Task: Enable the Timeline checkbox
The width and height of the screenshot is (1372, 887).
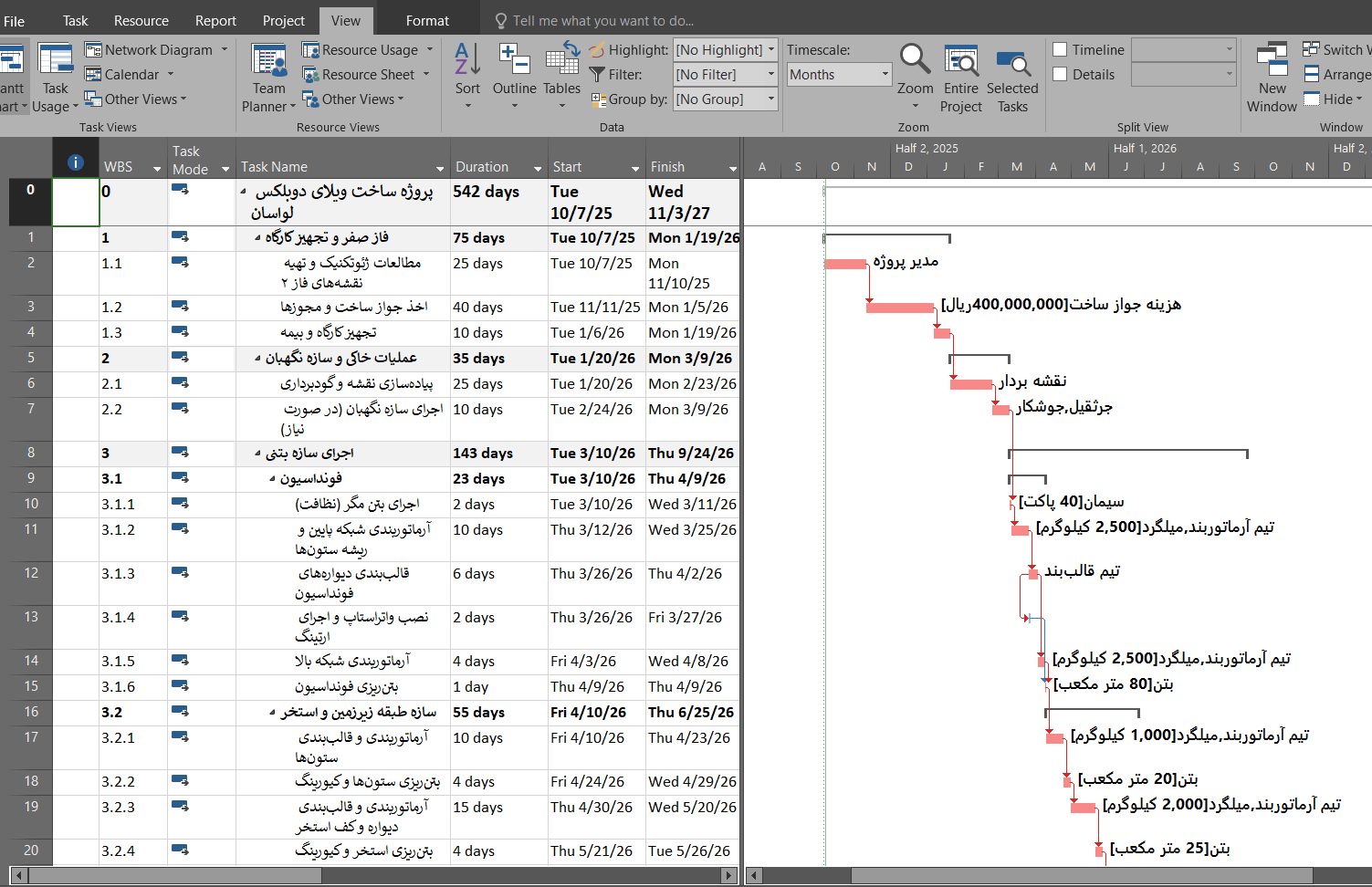Action: tap(1061, 50)
